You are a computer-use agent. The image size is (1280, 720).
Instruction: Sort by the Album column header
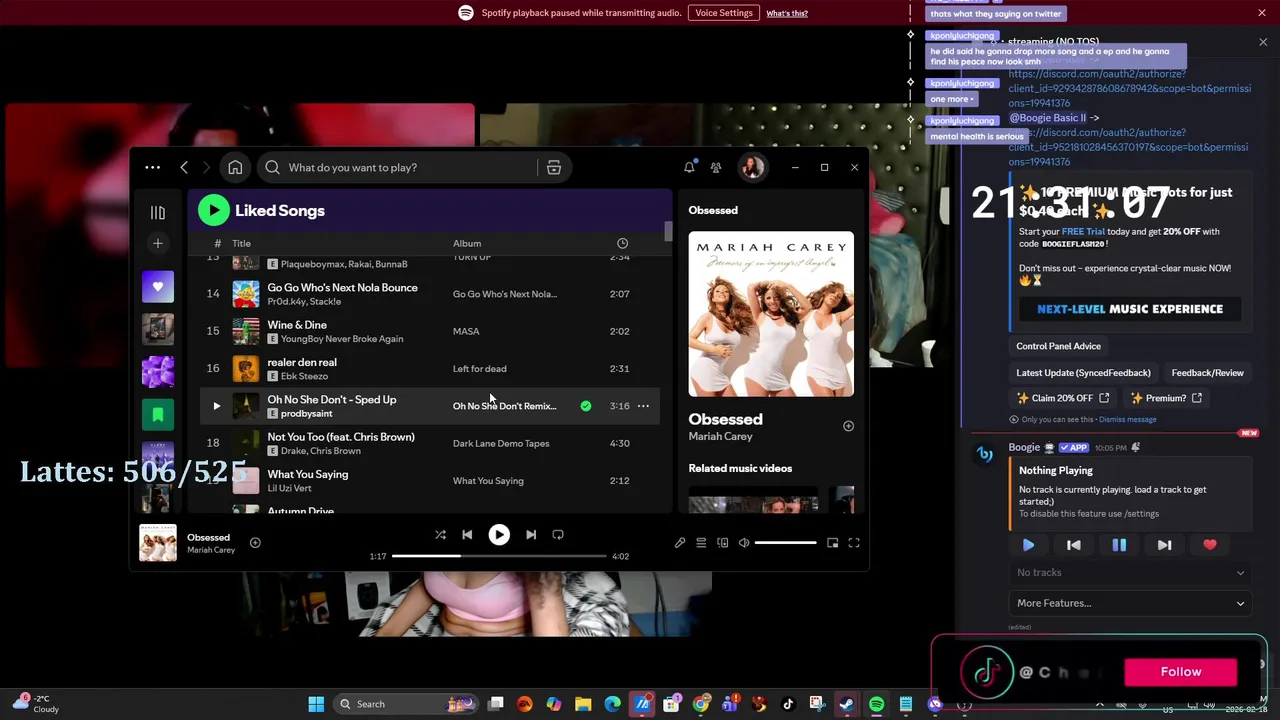(467, 243)
